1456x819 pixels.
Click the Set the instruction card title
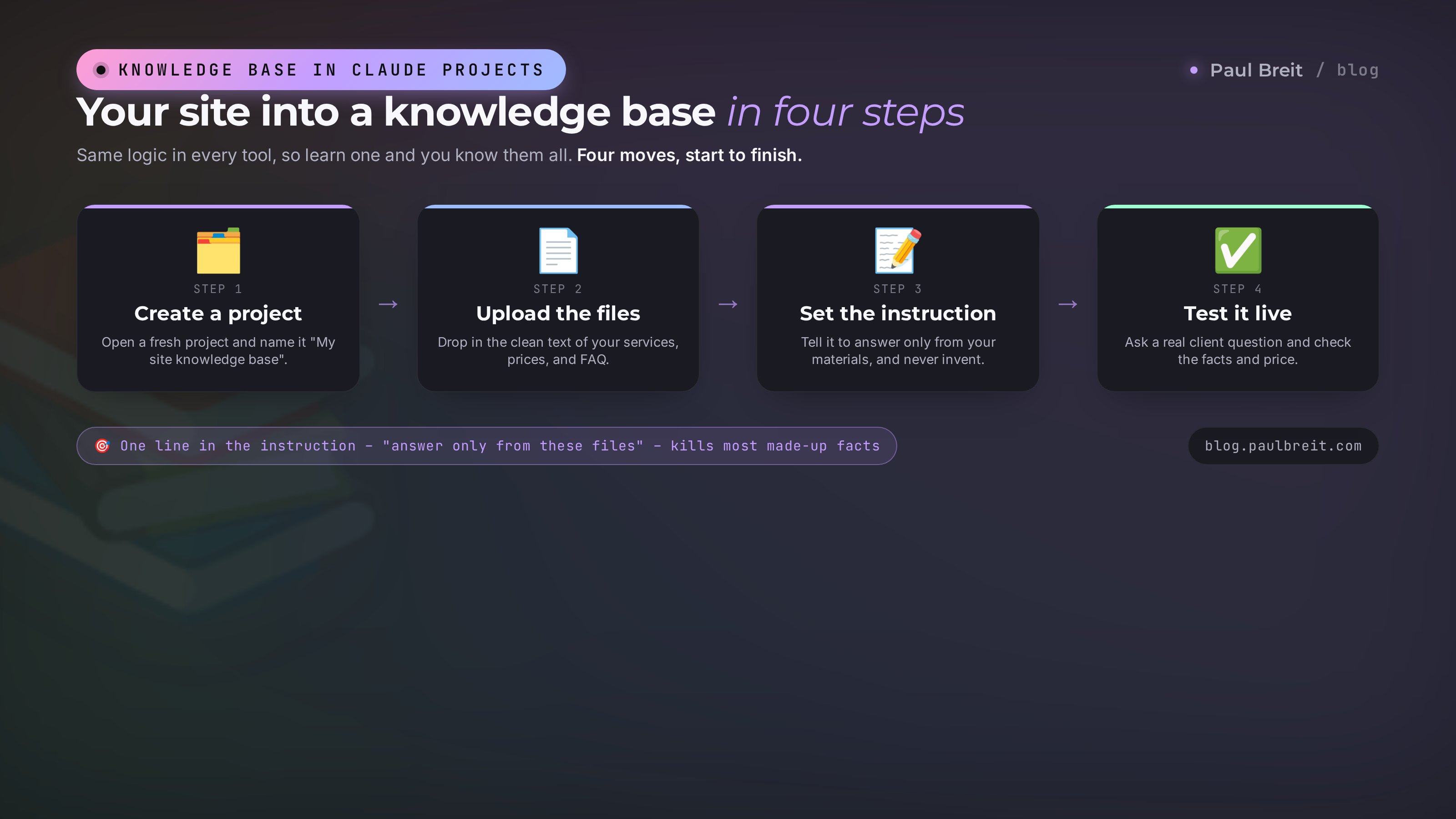[x=898, y=313]
